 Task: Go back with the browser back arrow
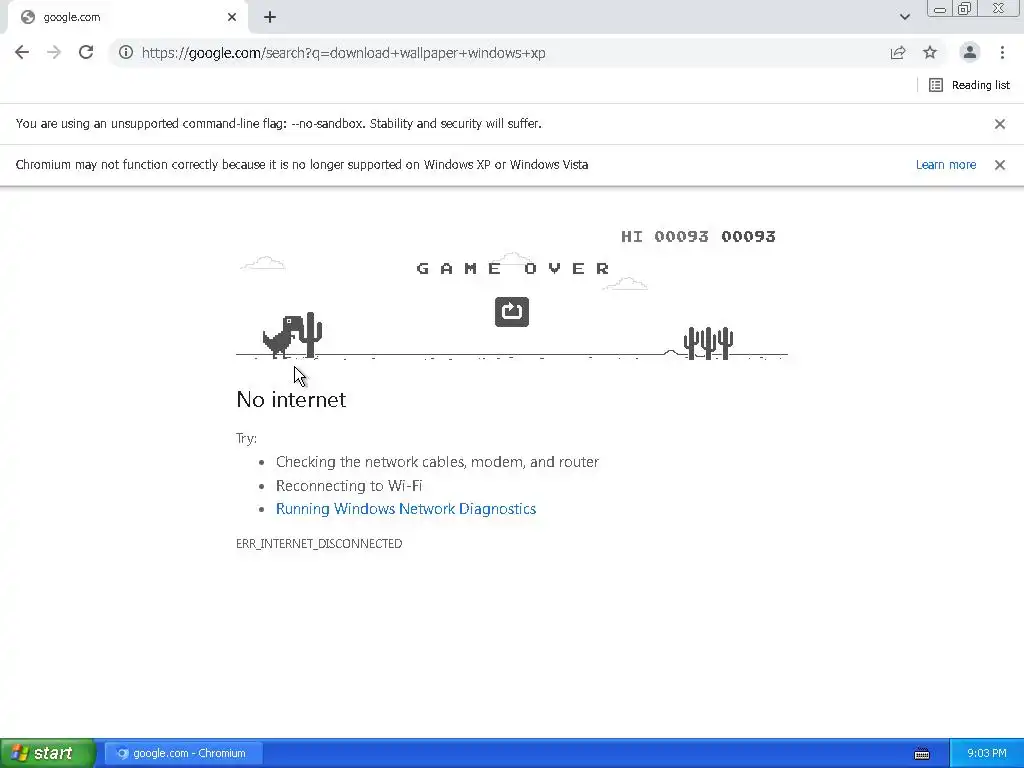coord(22,52)
